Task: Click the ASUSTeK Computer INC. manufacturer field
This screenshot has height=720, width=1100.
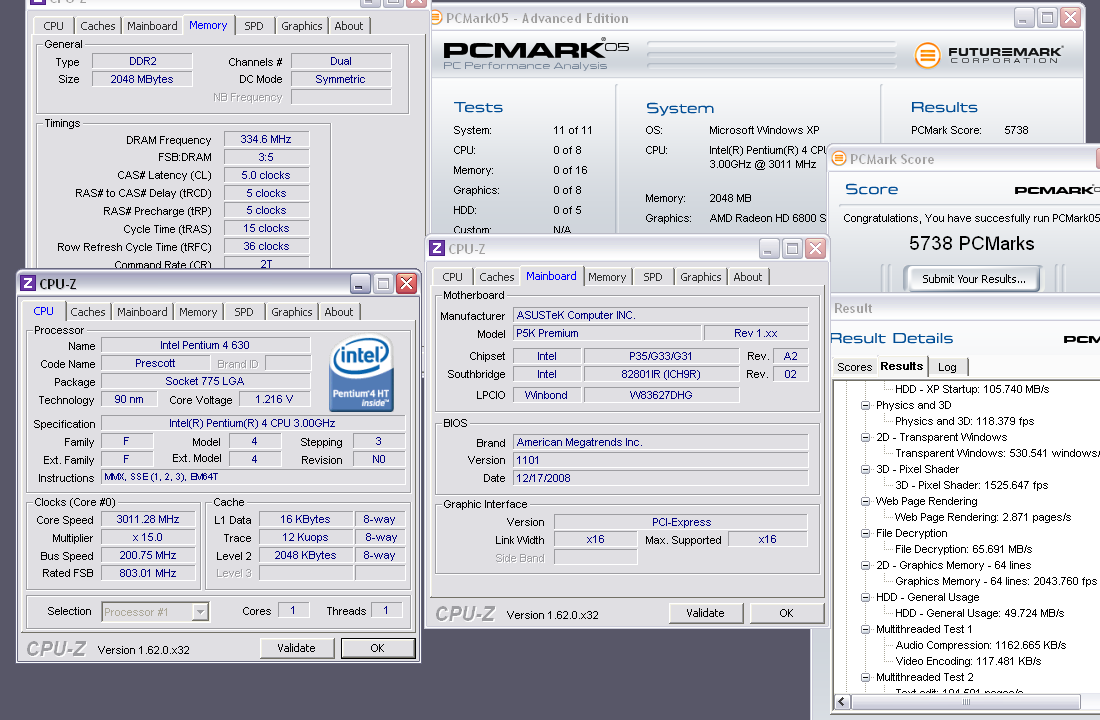Action: (660, 315)
